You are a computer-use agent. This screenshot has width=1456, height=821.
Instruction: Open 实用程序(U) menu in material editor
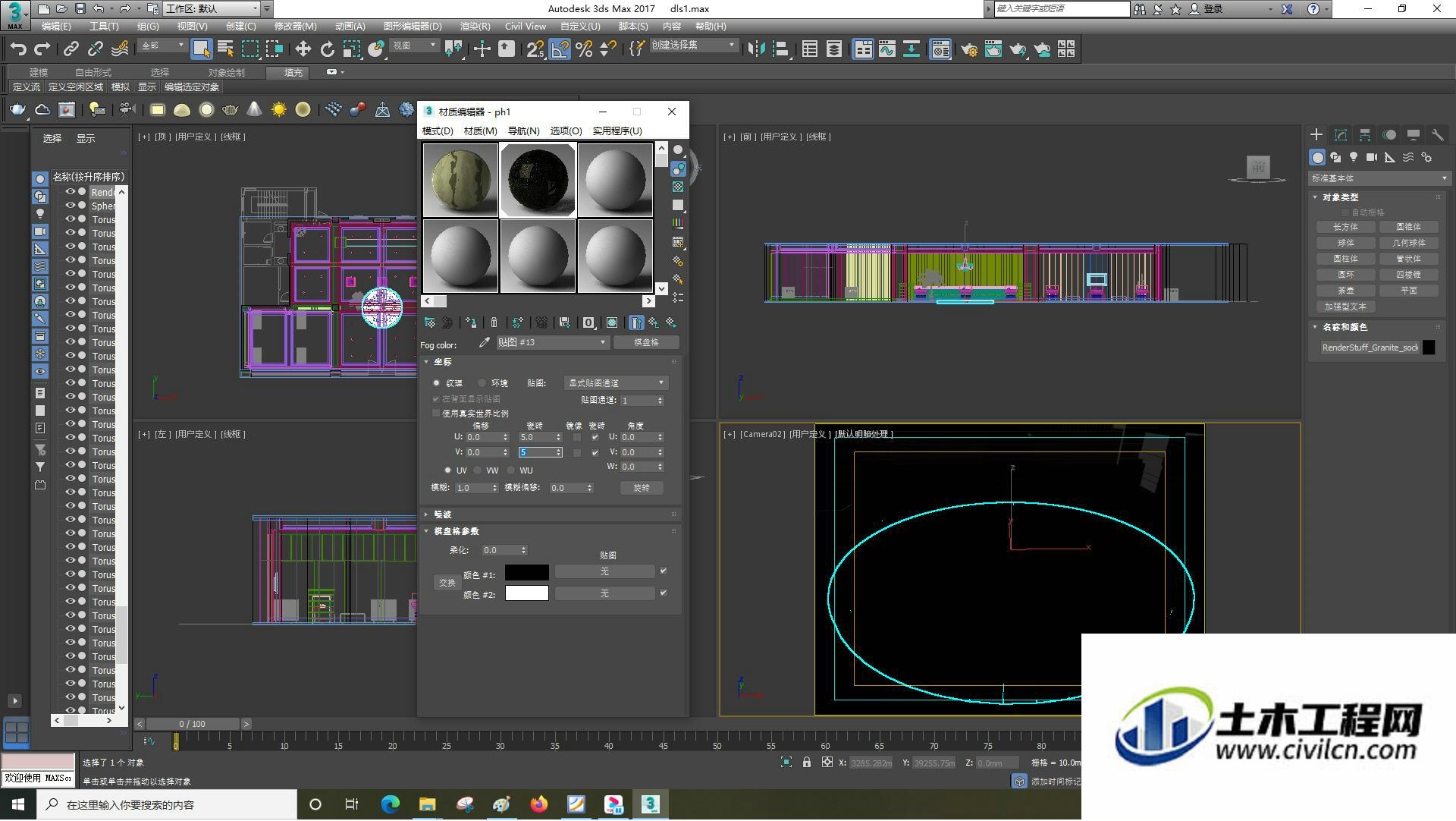(617, 131)
